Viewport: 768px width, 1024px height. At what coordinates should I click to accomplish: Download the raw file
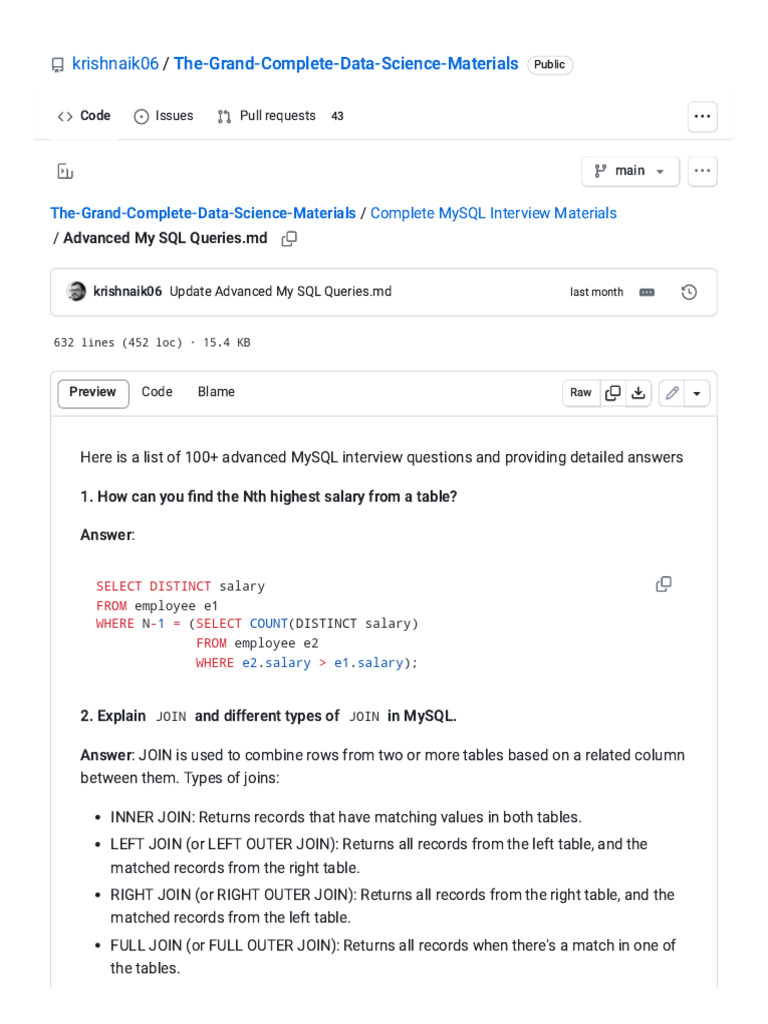[638, 393]
